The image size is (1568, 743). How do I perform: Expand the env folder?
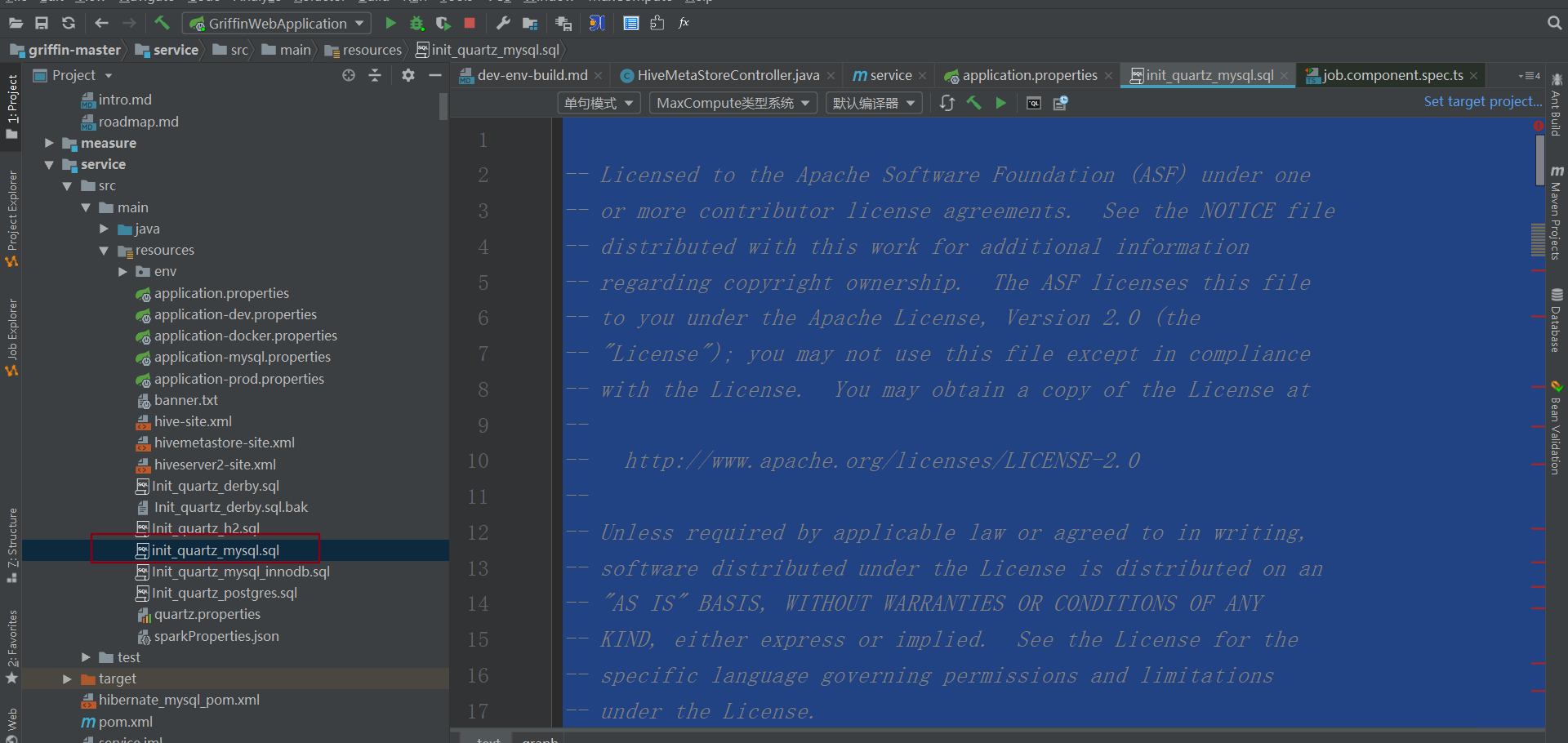pyautogui.click(x=122, y=271)
